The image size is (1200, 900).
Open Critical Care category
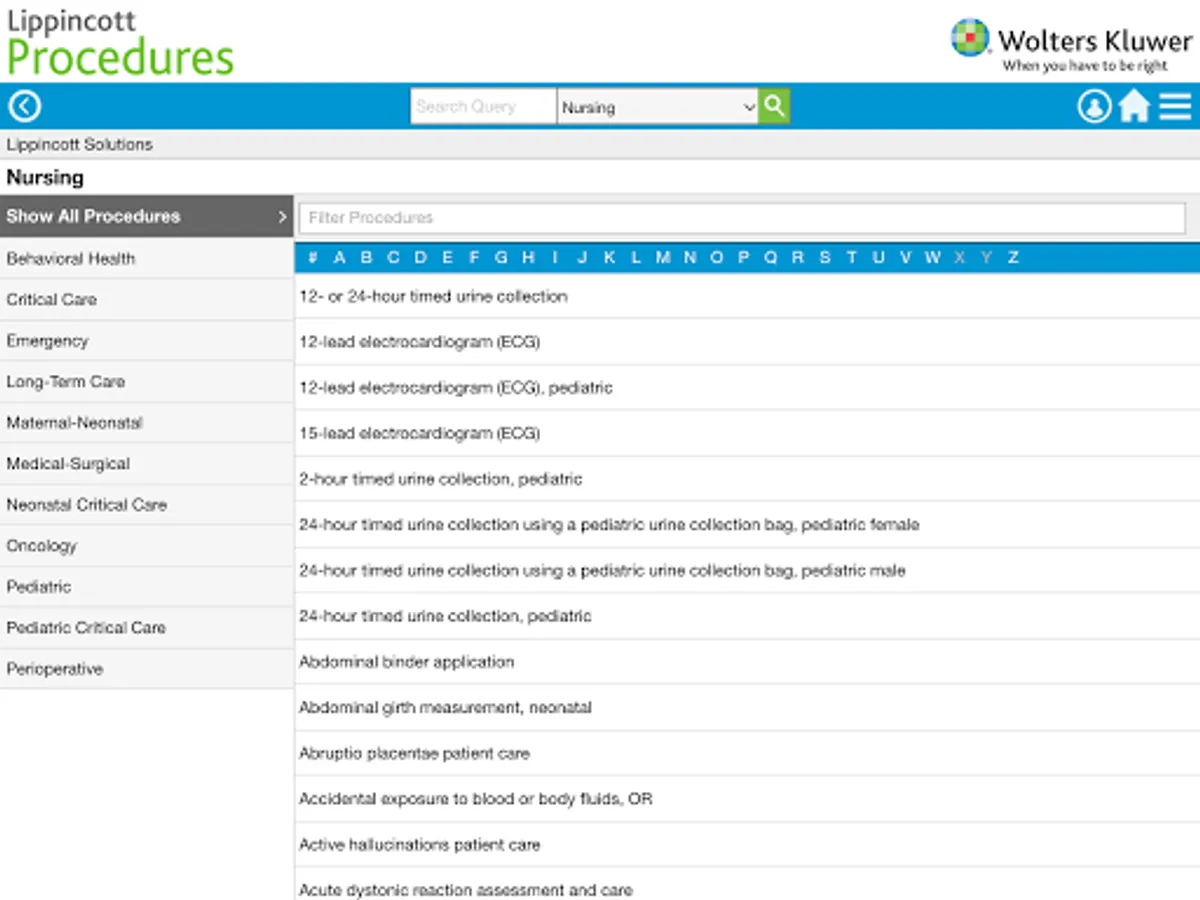point(147,299)
